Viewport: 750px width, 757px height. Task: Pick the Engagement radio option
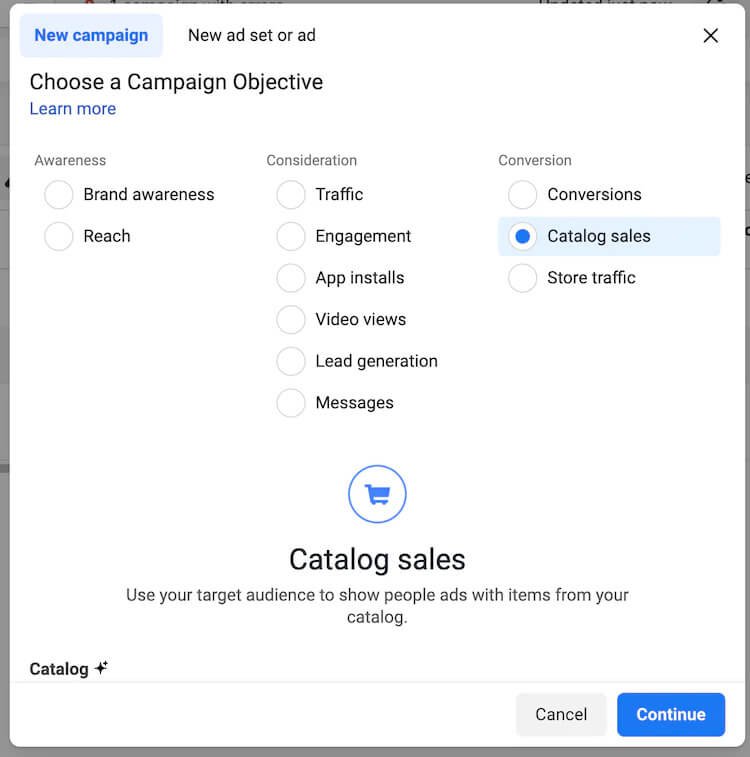coord(291,237)
